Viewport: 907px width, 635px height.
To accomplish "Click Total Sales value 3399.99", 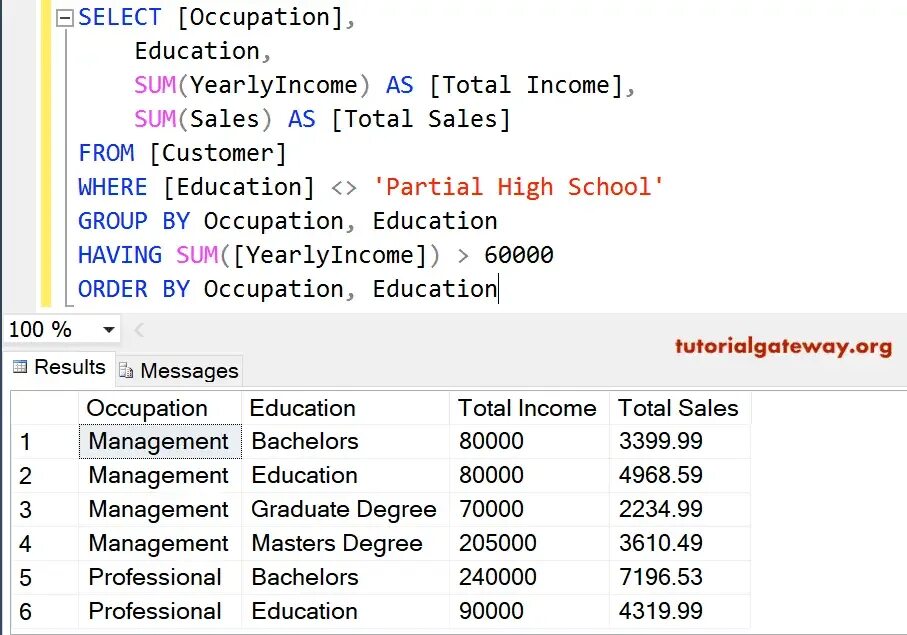I will [680, 442].
